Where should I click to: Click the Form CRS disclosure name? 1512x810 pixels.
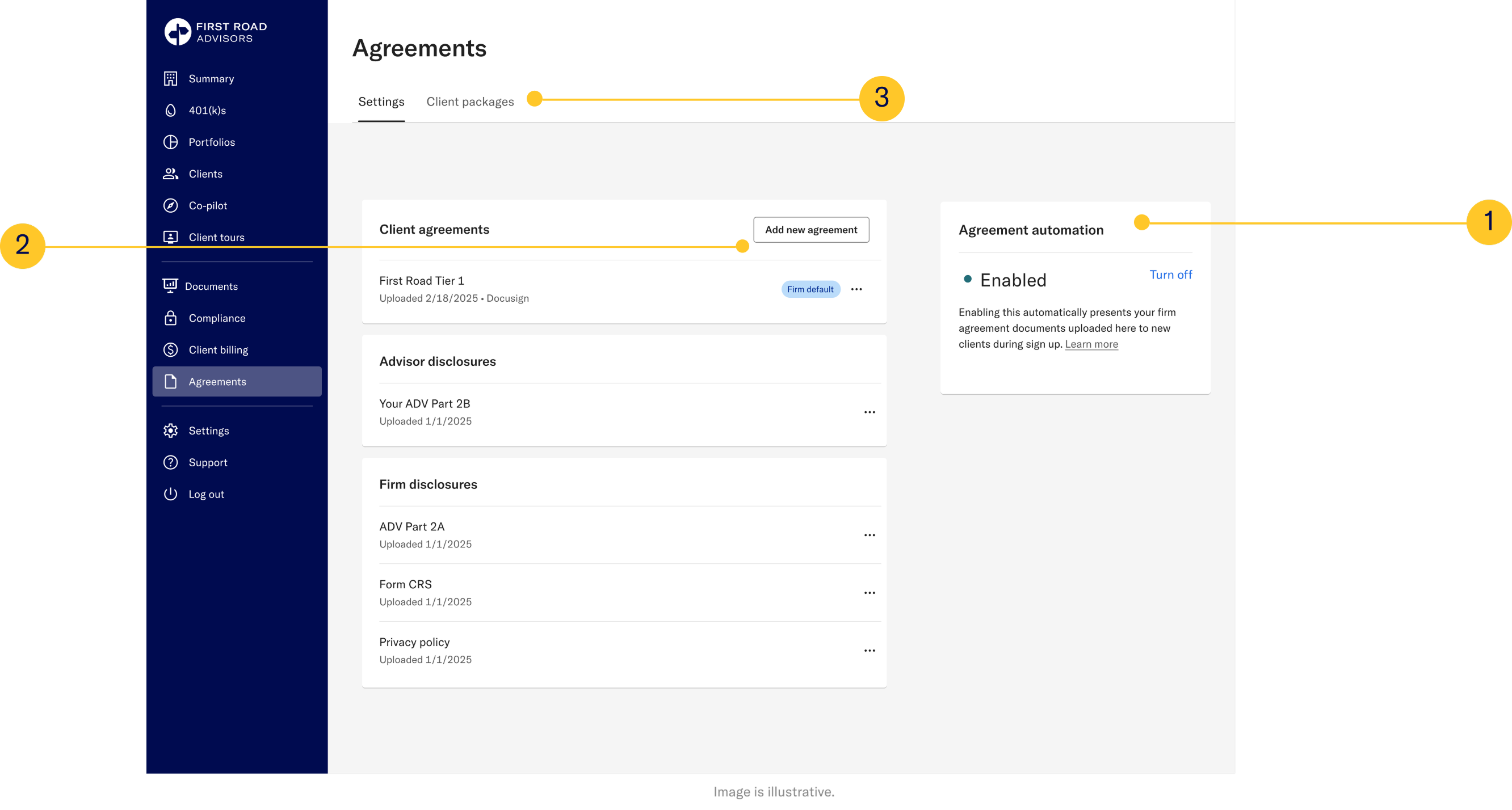[x=405, y=584]
